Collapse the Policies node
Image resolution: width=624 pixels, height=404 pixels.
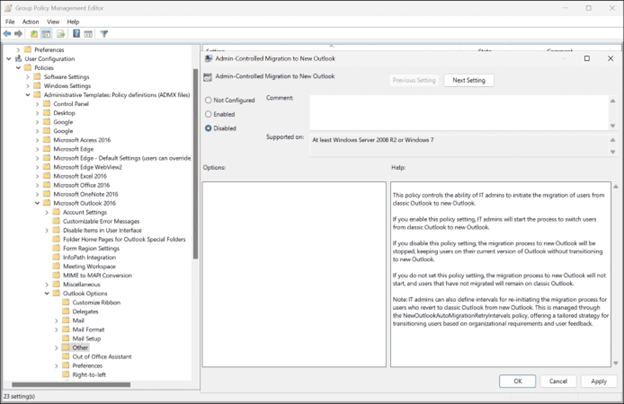point(18,68)
